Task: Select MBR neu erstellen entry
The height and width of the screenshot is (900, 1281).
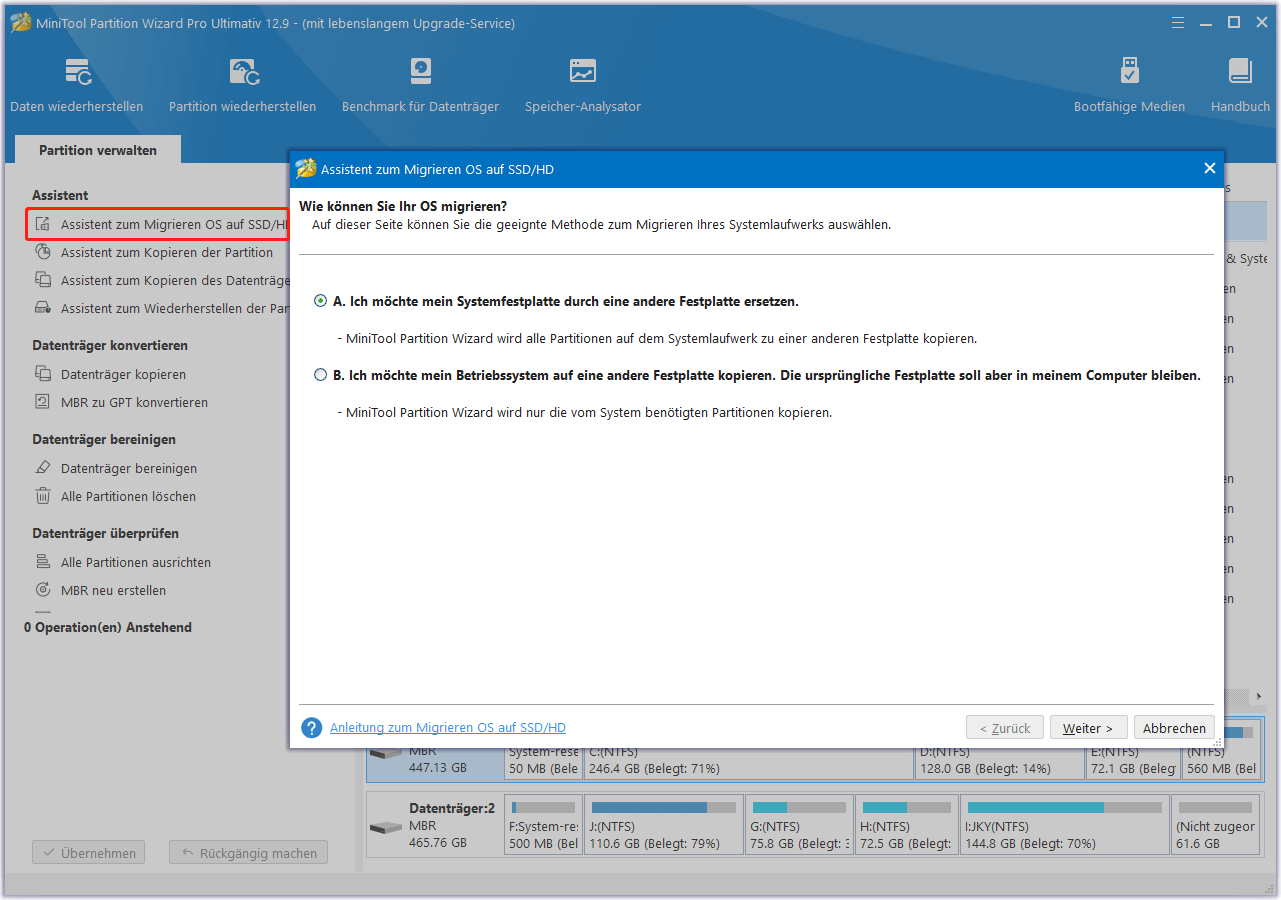Action: [x=113, y=591]
